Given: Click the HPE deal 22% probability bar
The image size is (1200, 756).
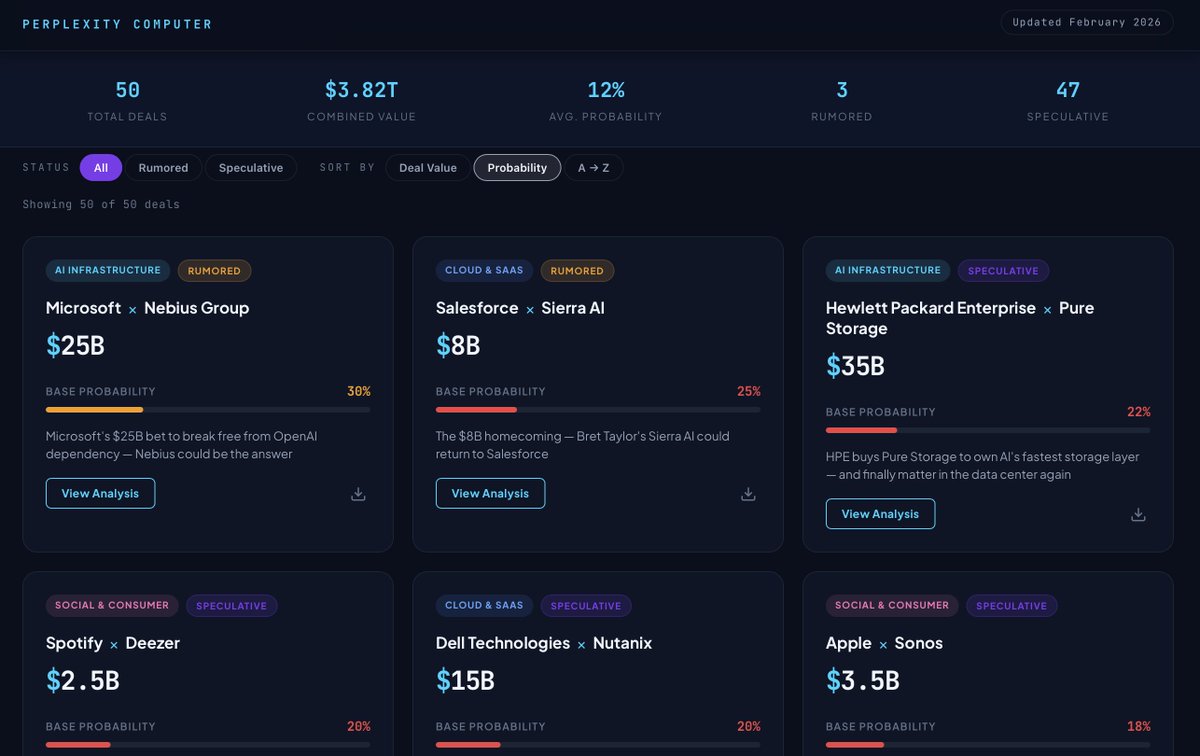Looking at the screenshot, I should click(x=988, y=430).
